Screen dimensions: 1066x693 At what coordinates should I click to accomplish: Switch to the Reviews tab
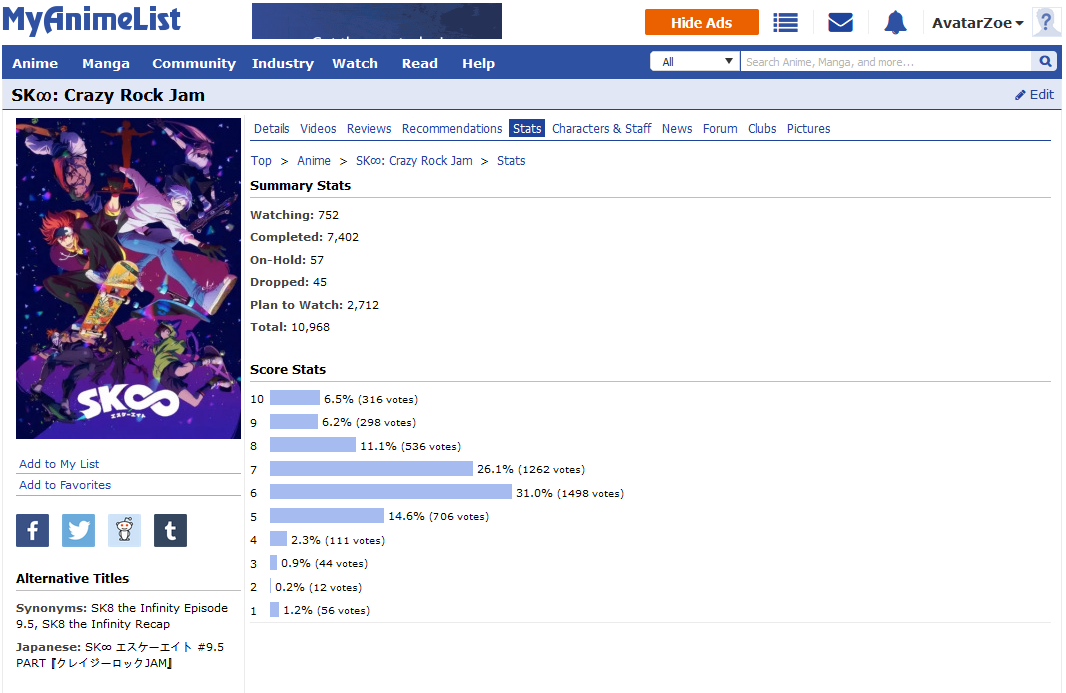point(369,129)
